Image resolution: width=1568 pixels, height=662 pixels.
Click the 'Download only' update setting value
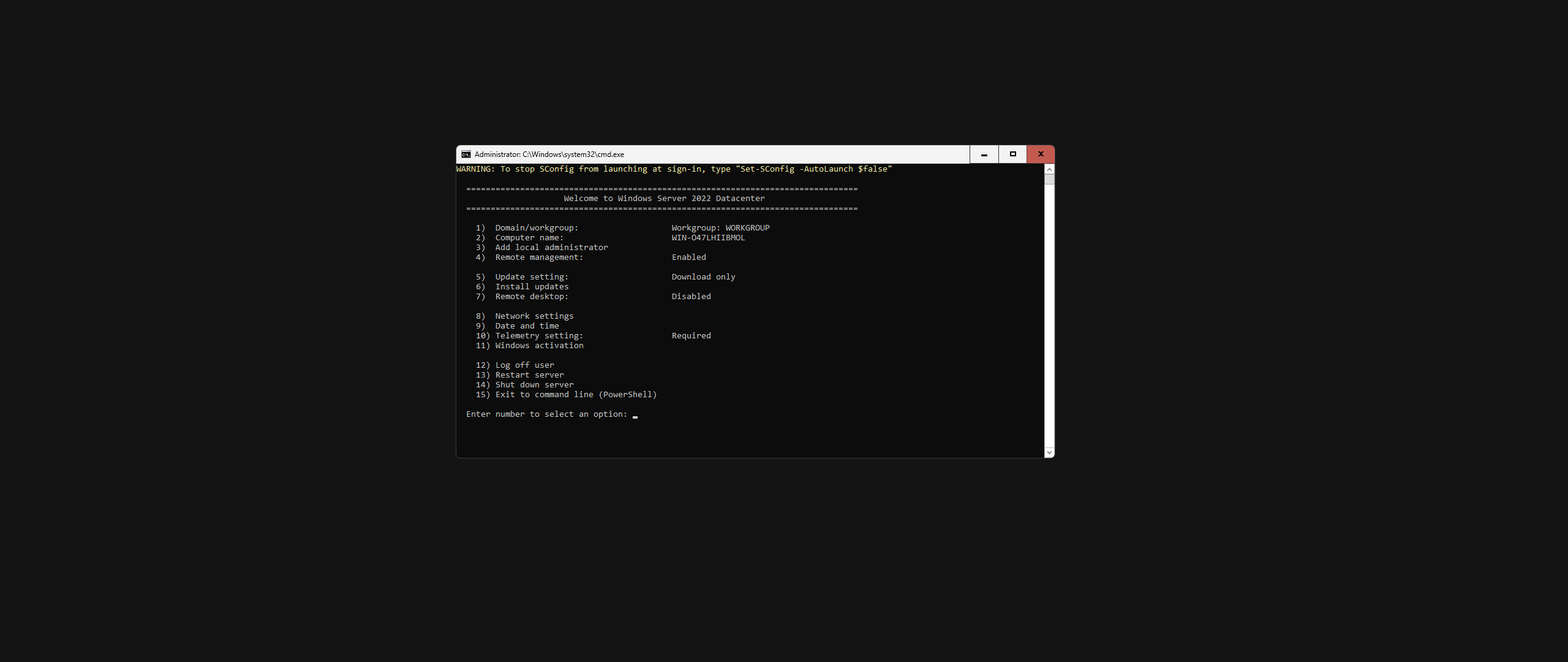click(703, 277)
